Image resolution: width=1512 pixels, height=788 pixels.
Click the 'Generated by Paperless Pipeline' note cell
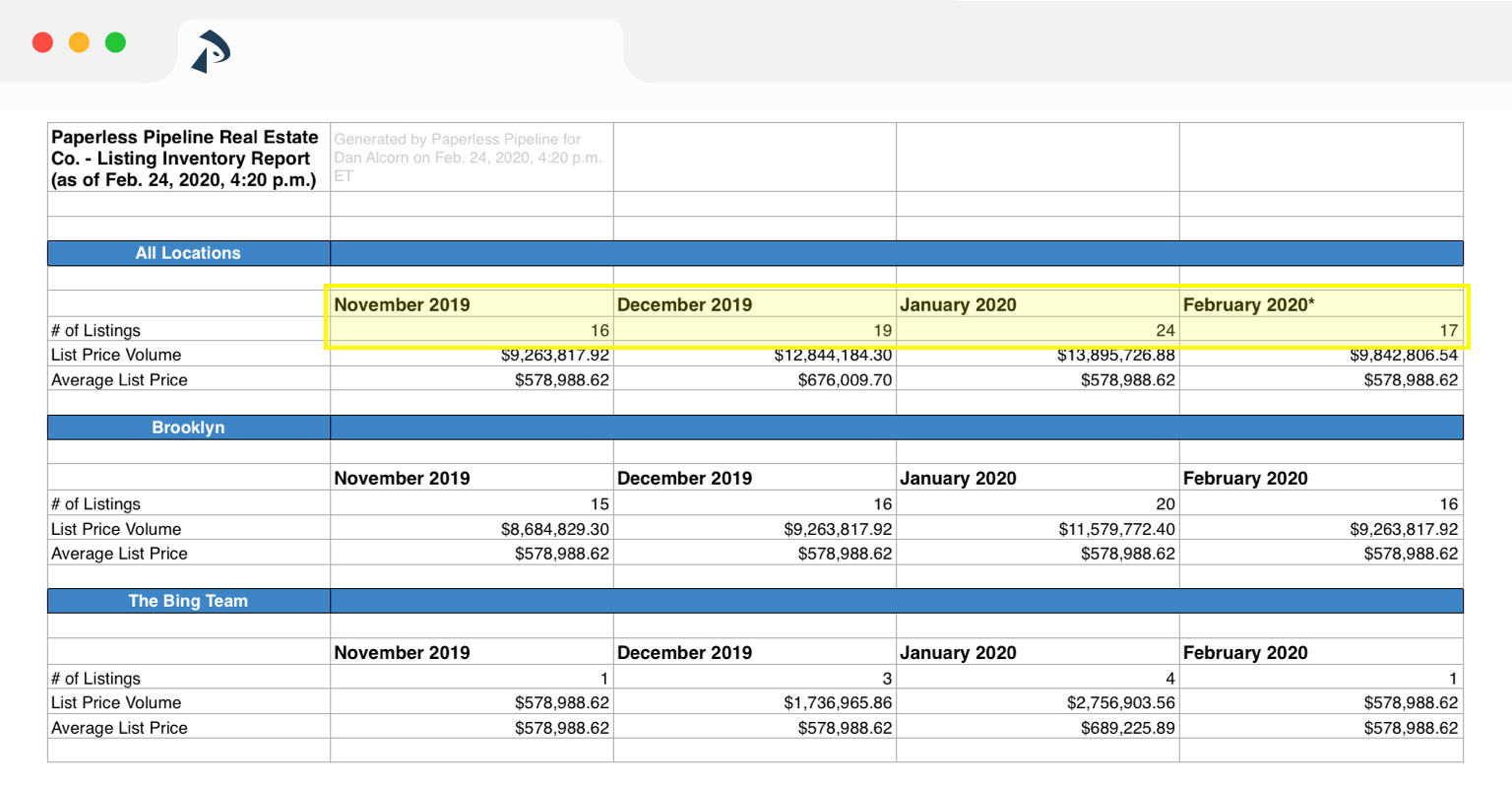pos(470,158)
